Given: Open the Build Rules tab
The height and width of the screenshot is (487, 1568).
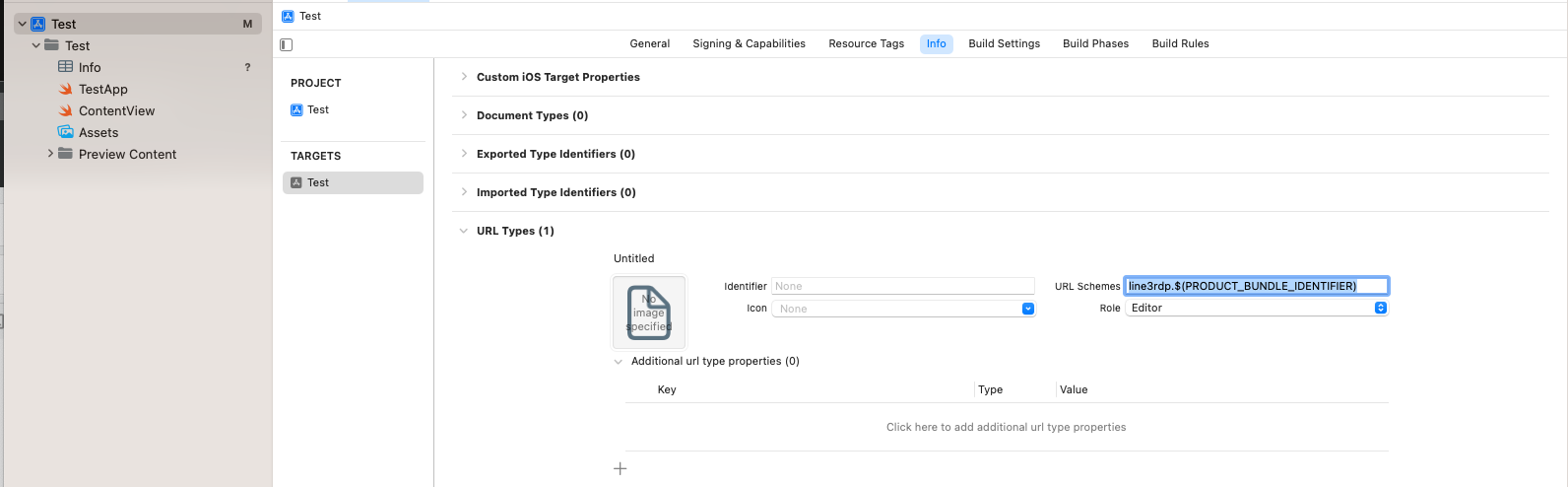Looking at the screenshot, I should point(1180,43).
